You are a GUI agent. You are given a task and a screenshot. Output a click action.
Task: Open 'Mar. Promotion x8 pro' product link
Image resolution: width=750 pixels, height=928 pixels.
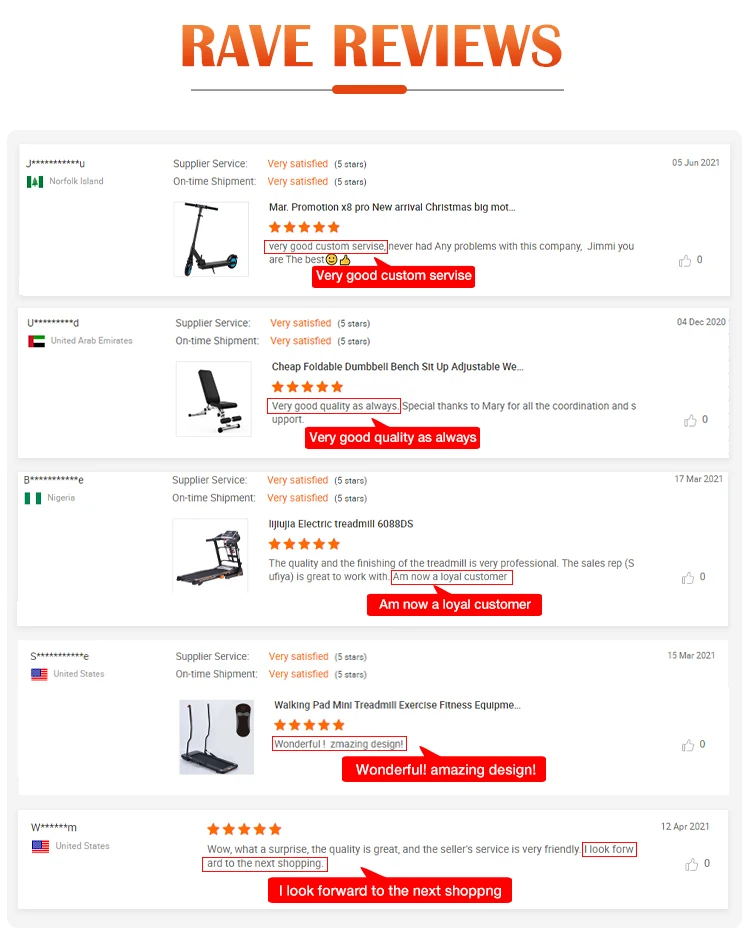(x=392, y=208)
